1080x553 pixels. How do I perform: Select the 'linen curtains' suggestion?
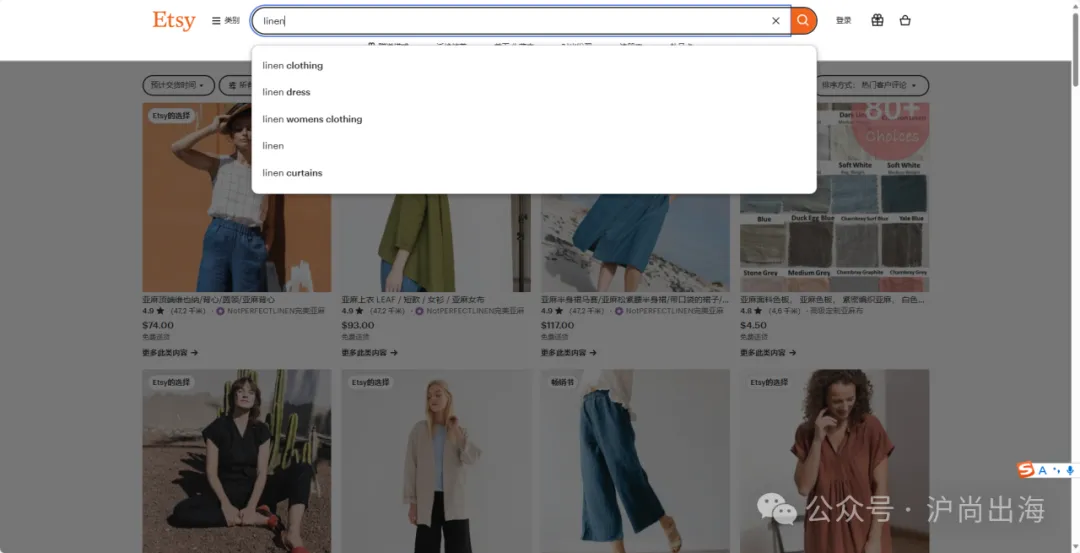[534, 173]
